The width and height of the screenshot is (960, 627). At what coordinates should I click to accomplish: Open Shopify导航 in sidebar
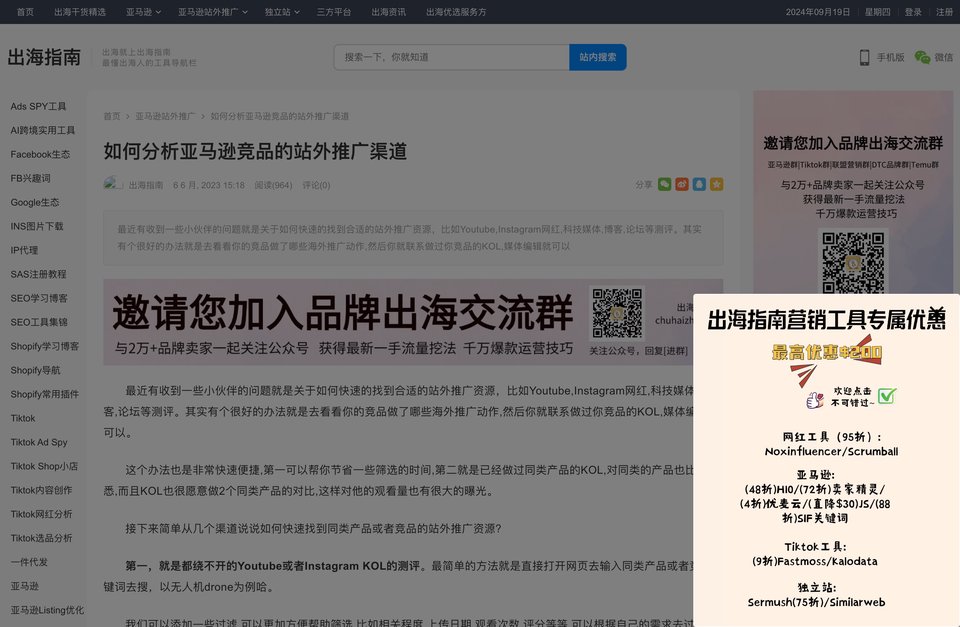pos(35,370)
